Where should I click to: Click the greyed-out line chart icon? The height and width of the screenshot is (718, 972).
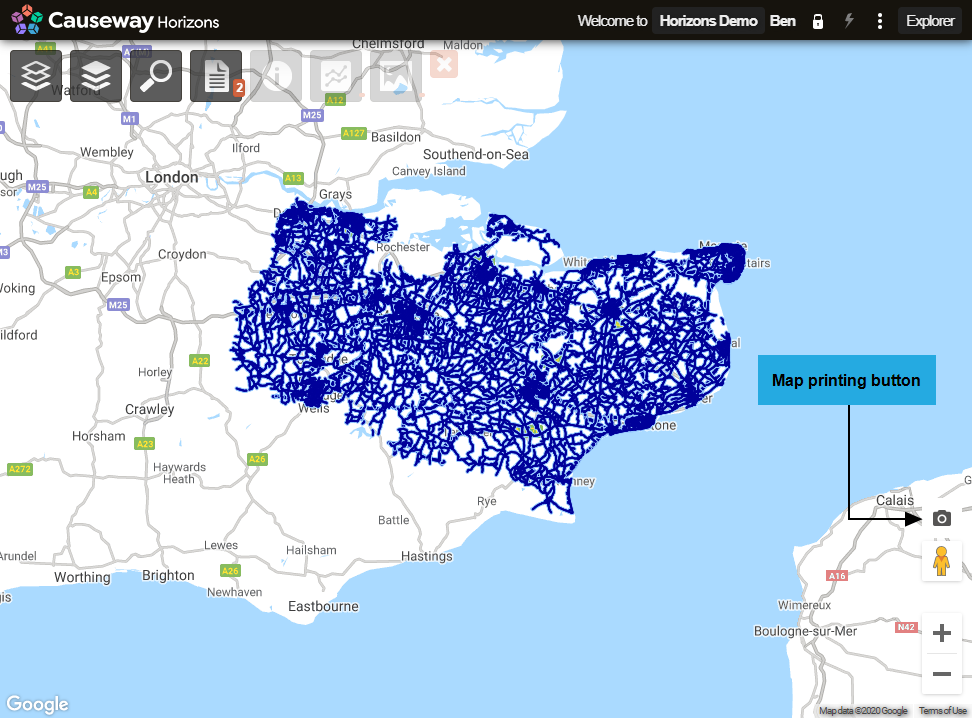[x=336, y=76]
